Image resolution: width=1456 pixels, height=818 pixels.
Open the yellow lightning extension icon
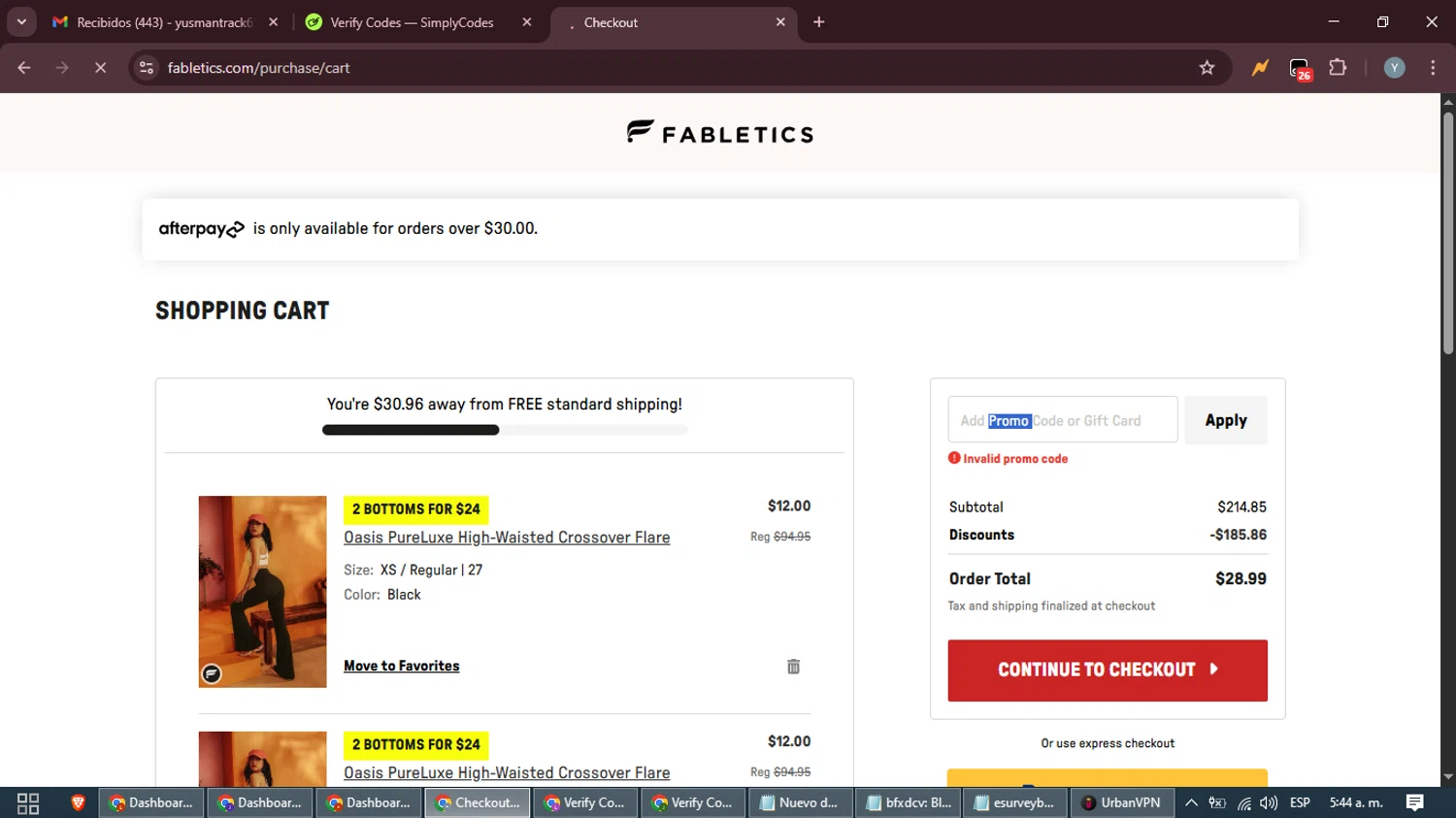(x=1260, y=68)
